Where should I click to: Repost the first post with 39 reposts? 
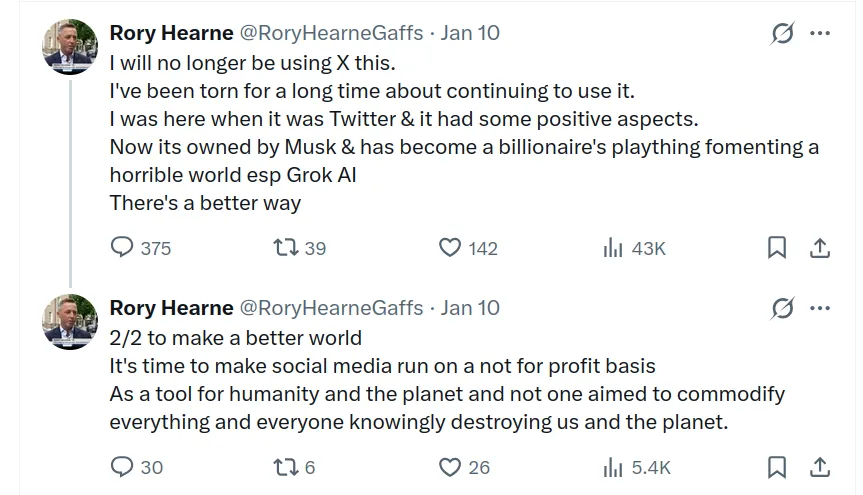click(285, 247)
